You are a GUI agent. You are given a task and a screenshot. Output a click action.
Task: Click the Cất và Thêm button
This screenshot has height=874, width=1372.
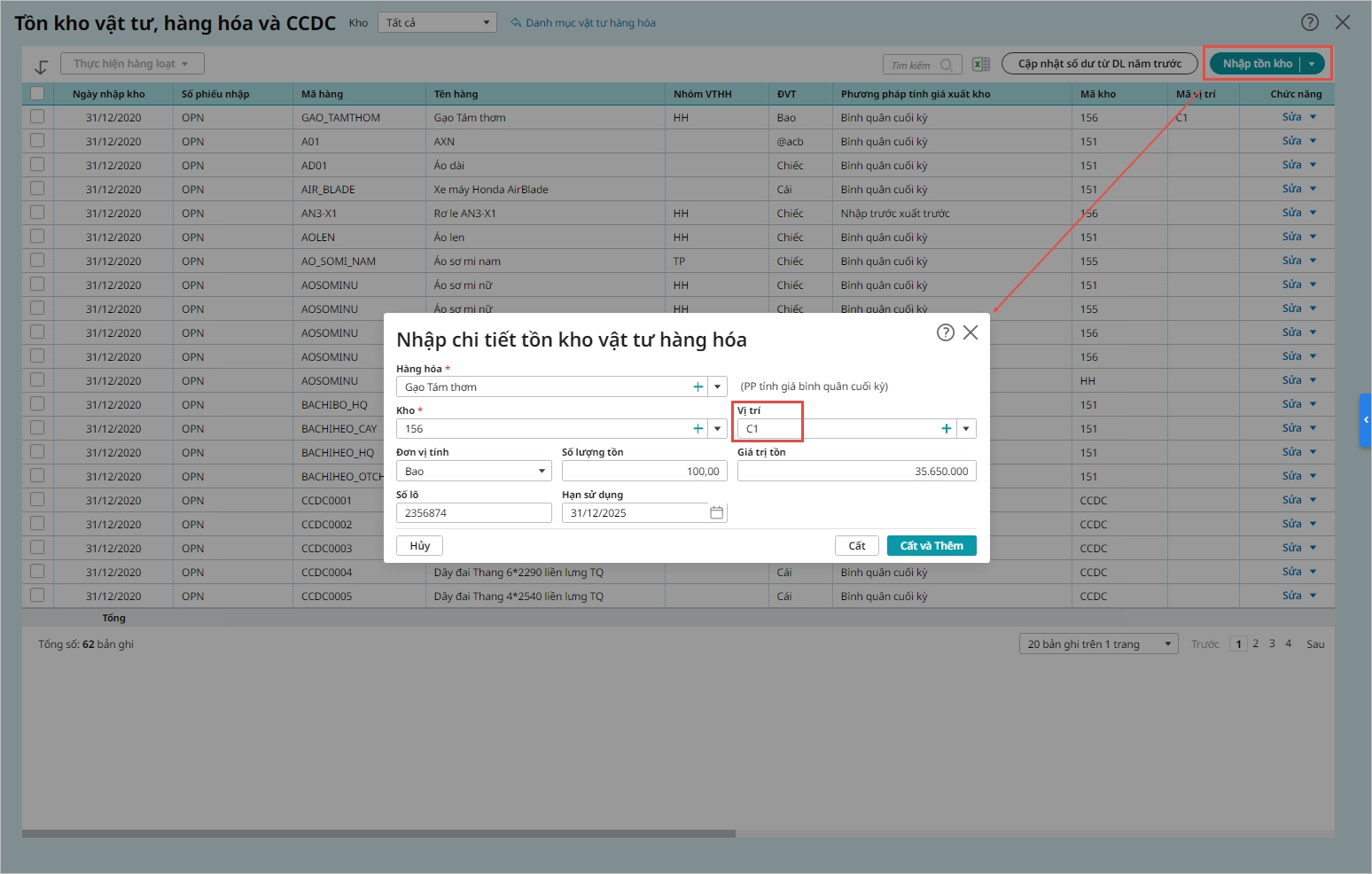pos(932,546)
